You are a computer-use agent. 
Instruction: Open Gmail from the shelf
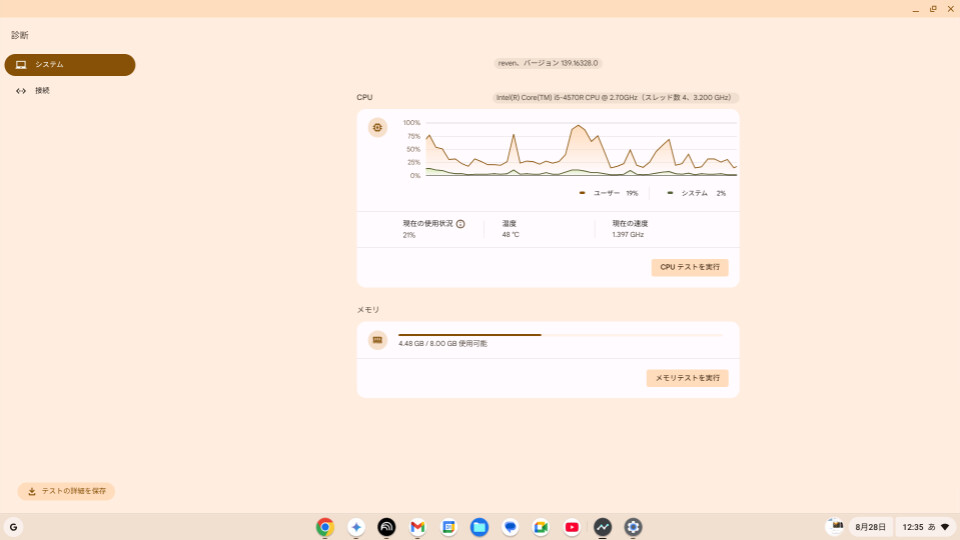pos(418,527)
